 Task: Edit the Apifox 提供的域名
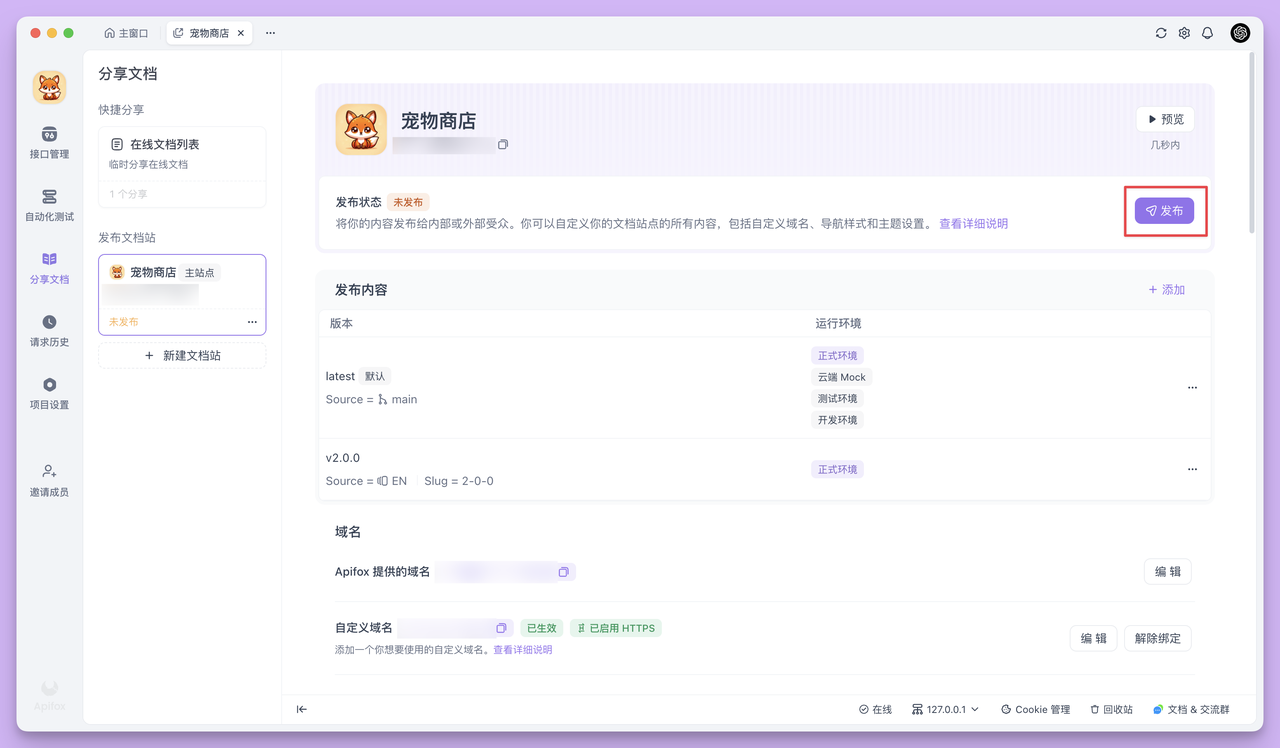click(1168, 572)
